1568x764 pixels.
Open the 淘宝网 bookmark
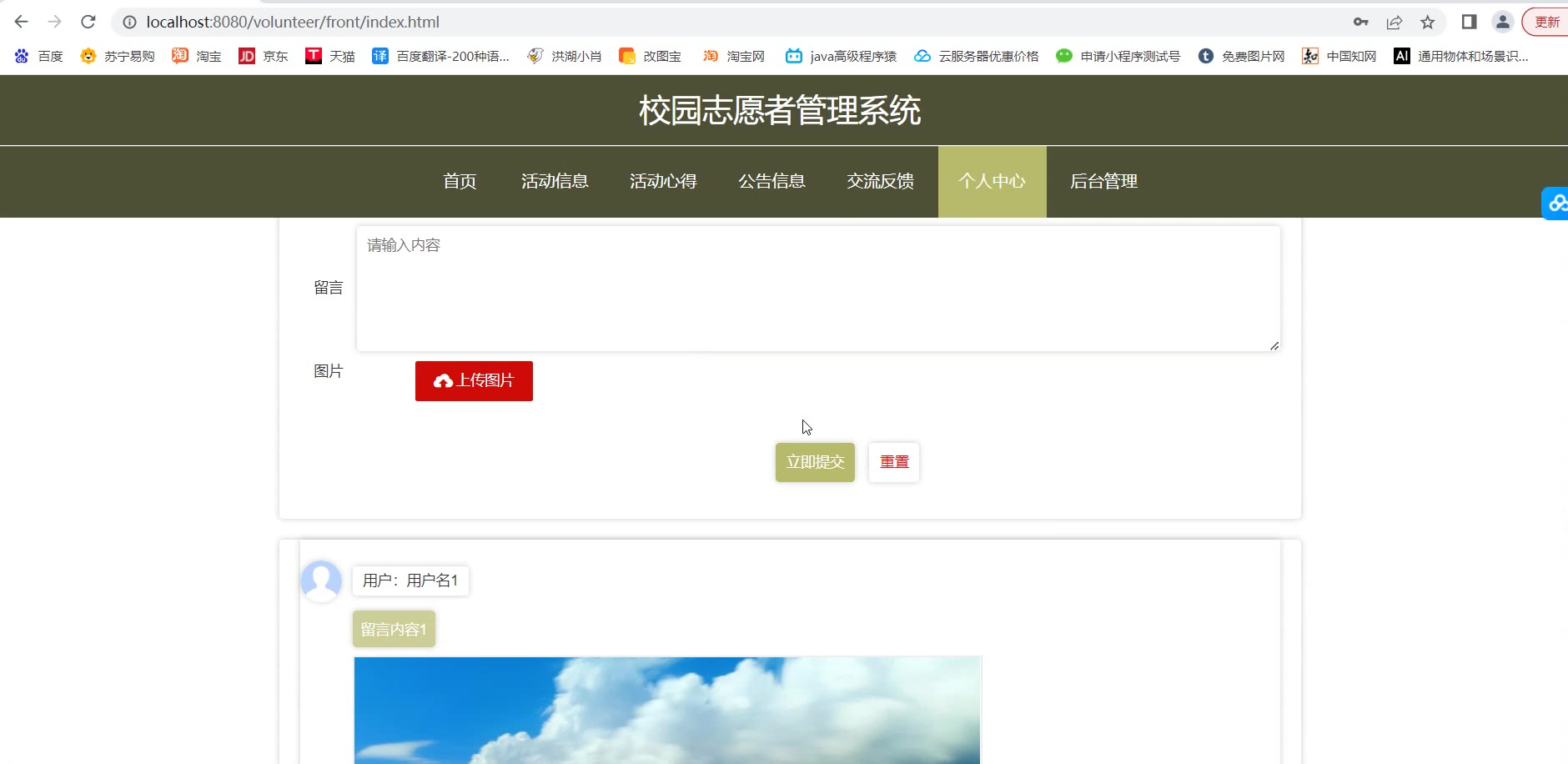point(734,56)
